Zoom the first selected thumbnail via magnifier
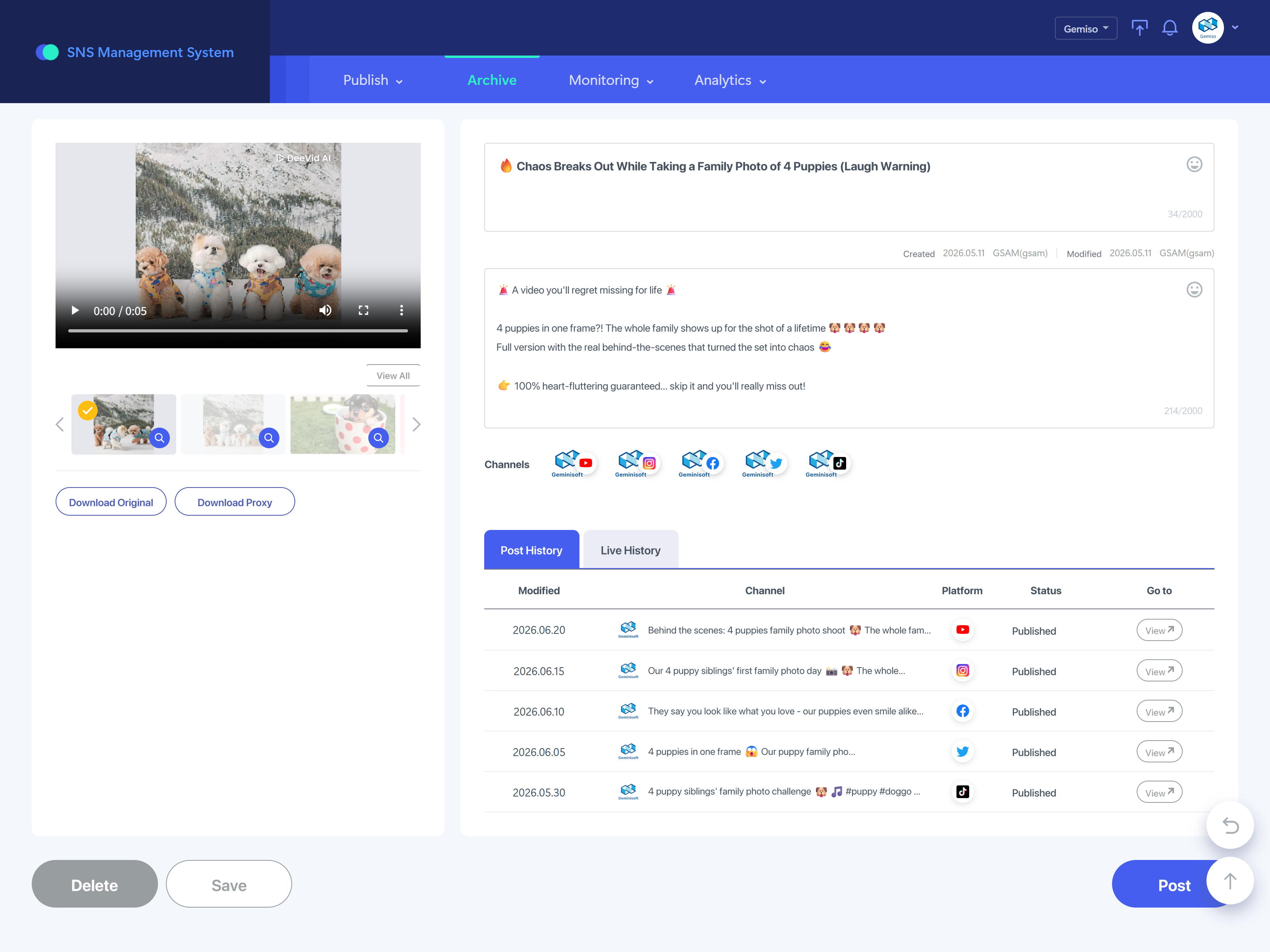1270x952 pixels. (159, 438)
